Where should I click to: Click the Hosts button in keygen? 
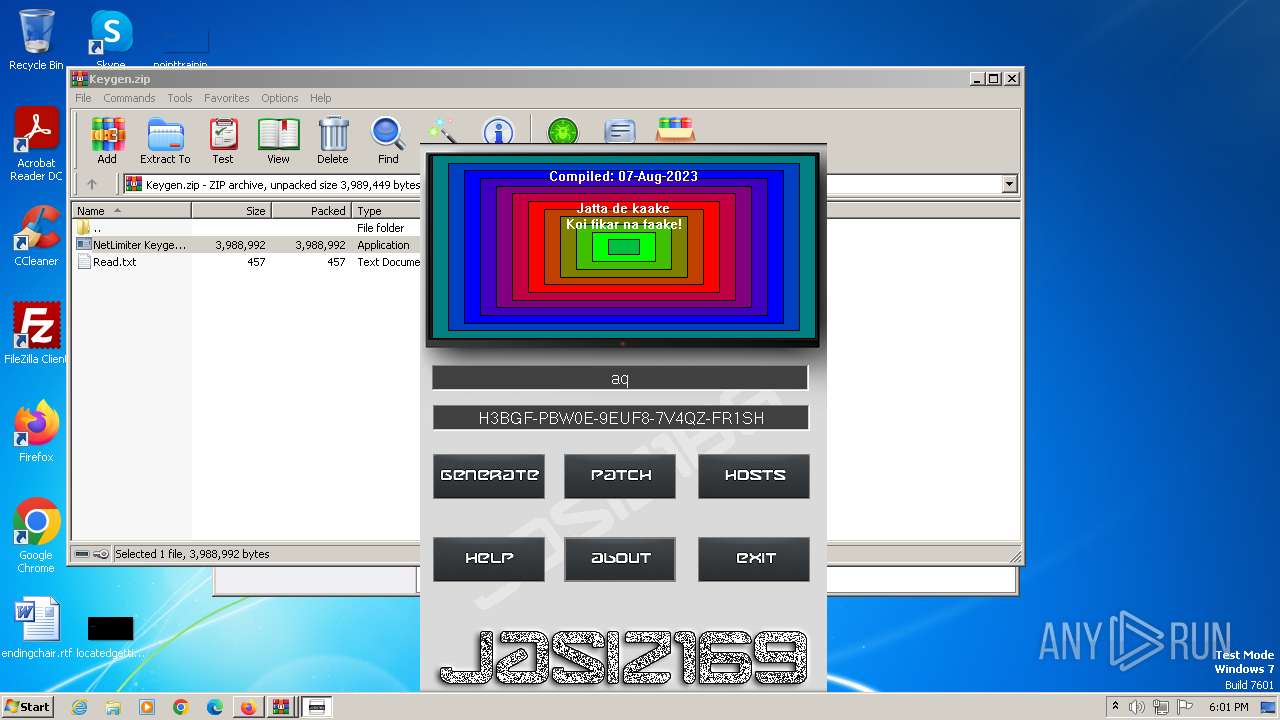[x=754, y=475]
